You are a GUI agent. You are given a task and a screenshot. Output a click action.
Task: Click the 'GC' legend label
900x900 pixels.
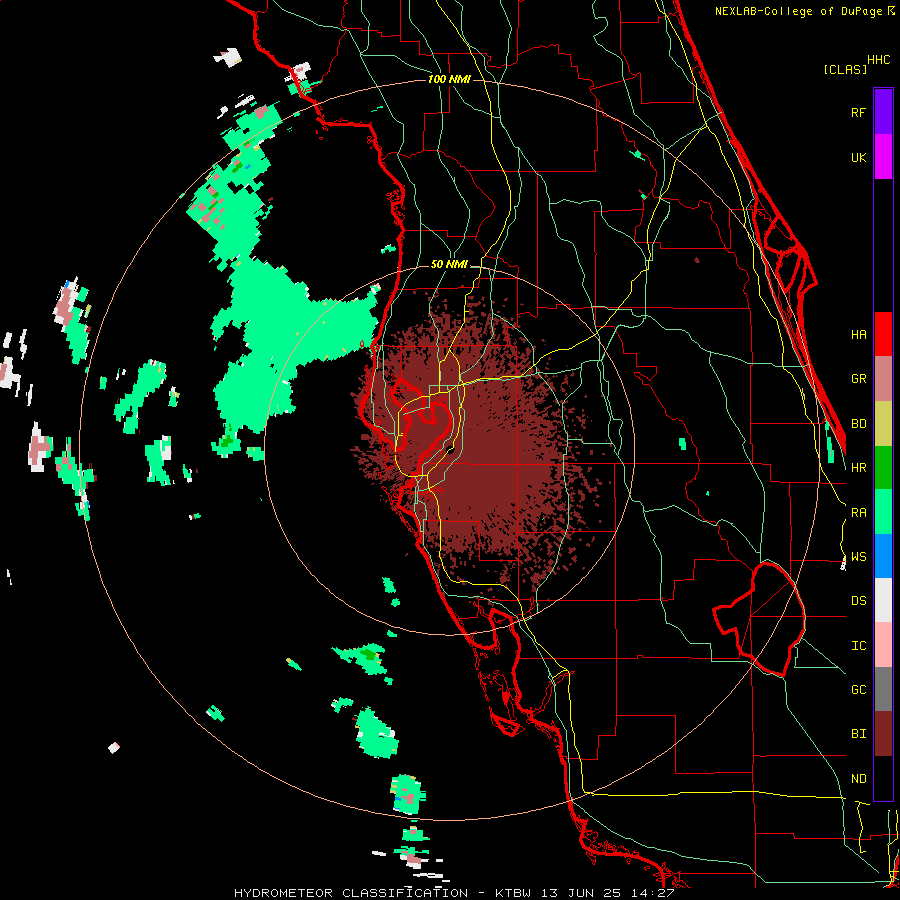click(x=858, y=690)
